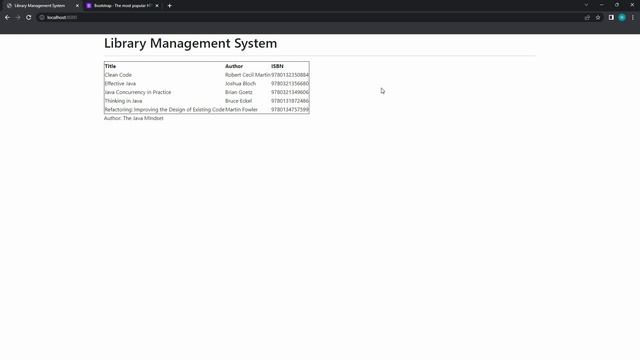Minimize the browser window

(x=602, y=5)
